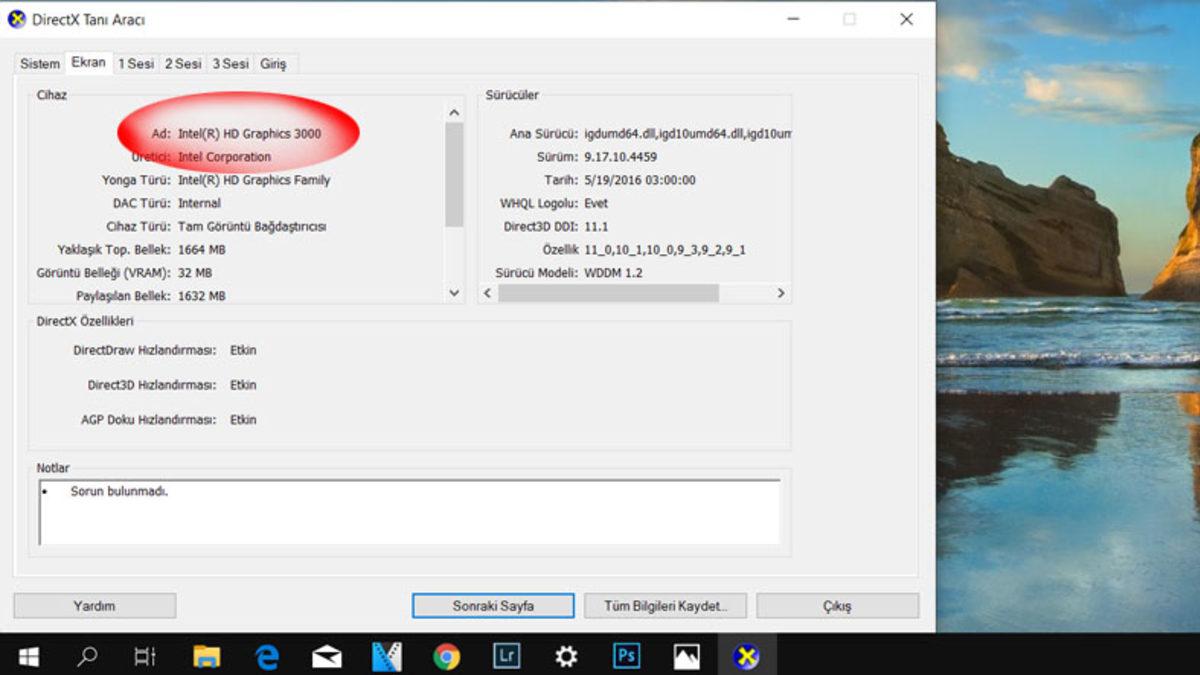Switch to the Sistem tab

click(x=40, y=64)
